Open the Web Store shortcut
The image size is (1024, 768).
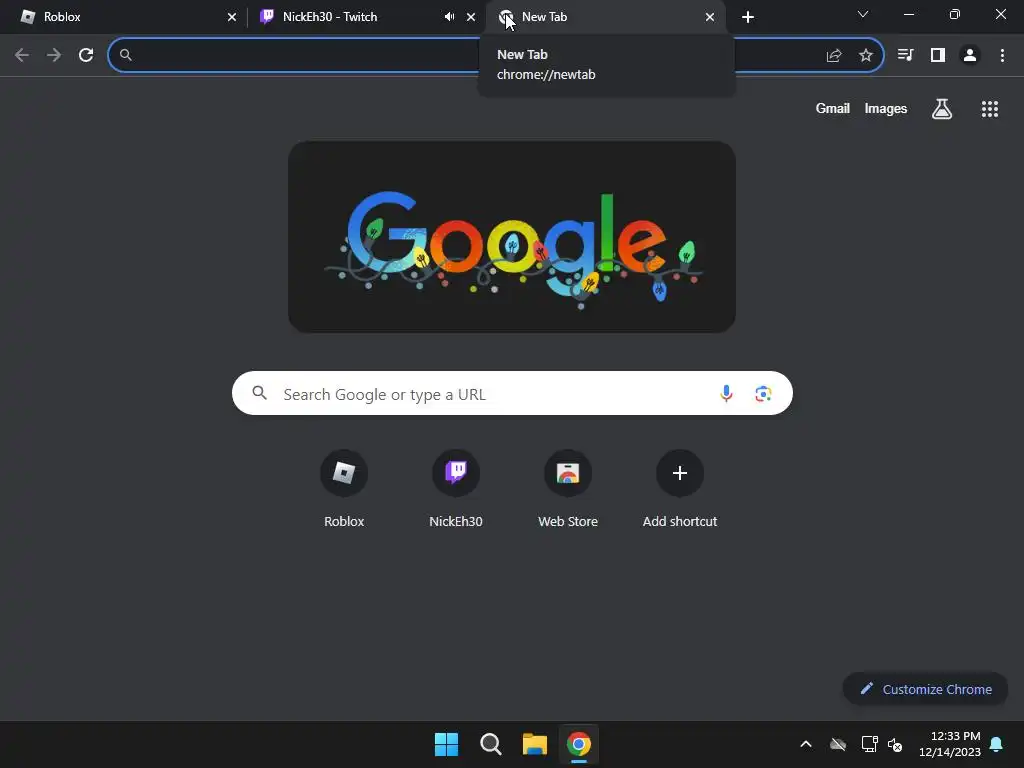coord(568,488)
